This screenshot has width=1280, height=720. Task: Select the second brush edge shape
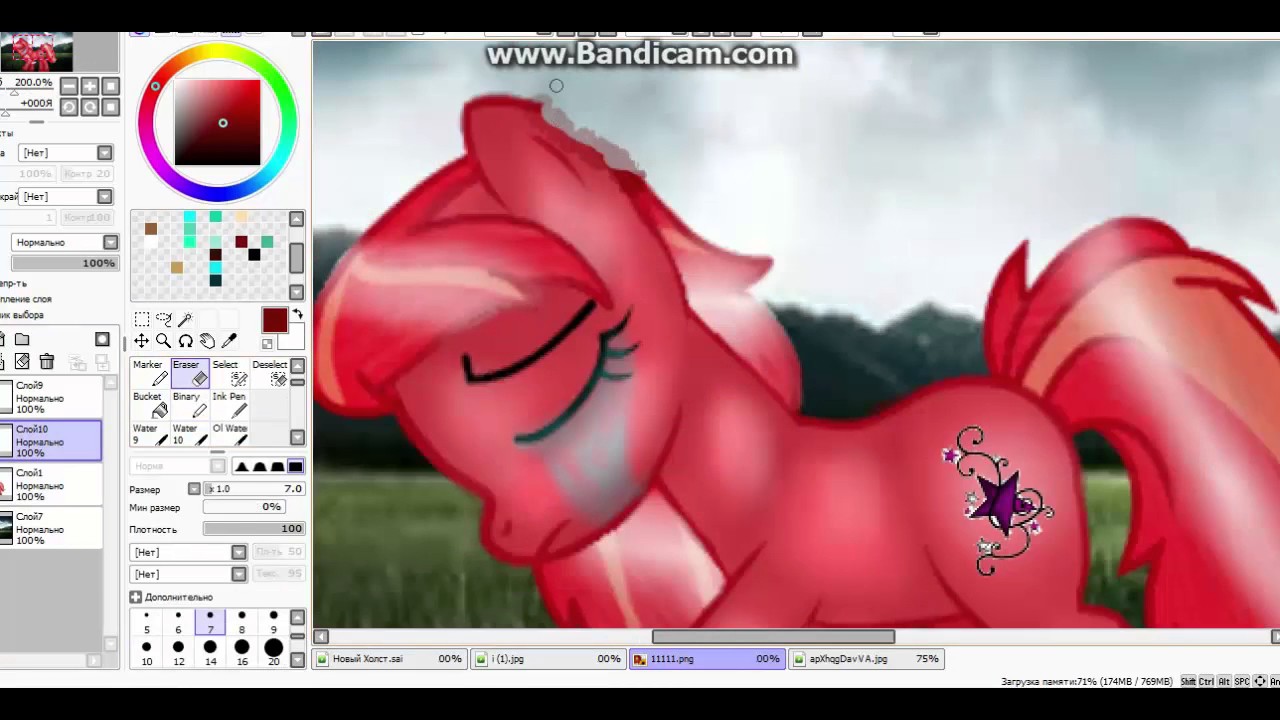260,466
